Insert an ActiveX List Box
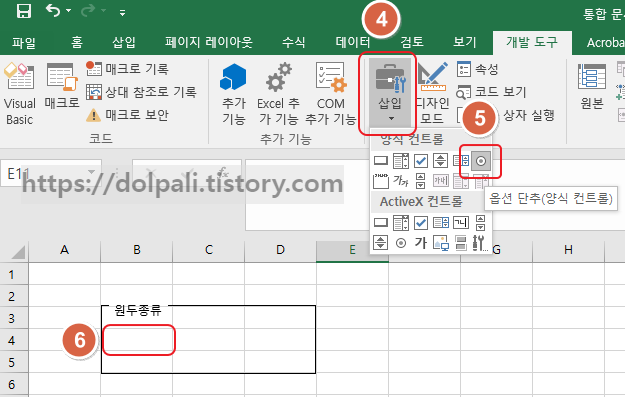The width and height of the screenshot is (625, 397). [440, 222]
